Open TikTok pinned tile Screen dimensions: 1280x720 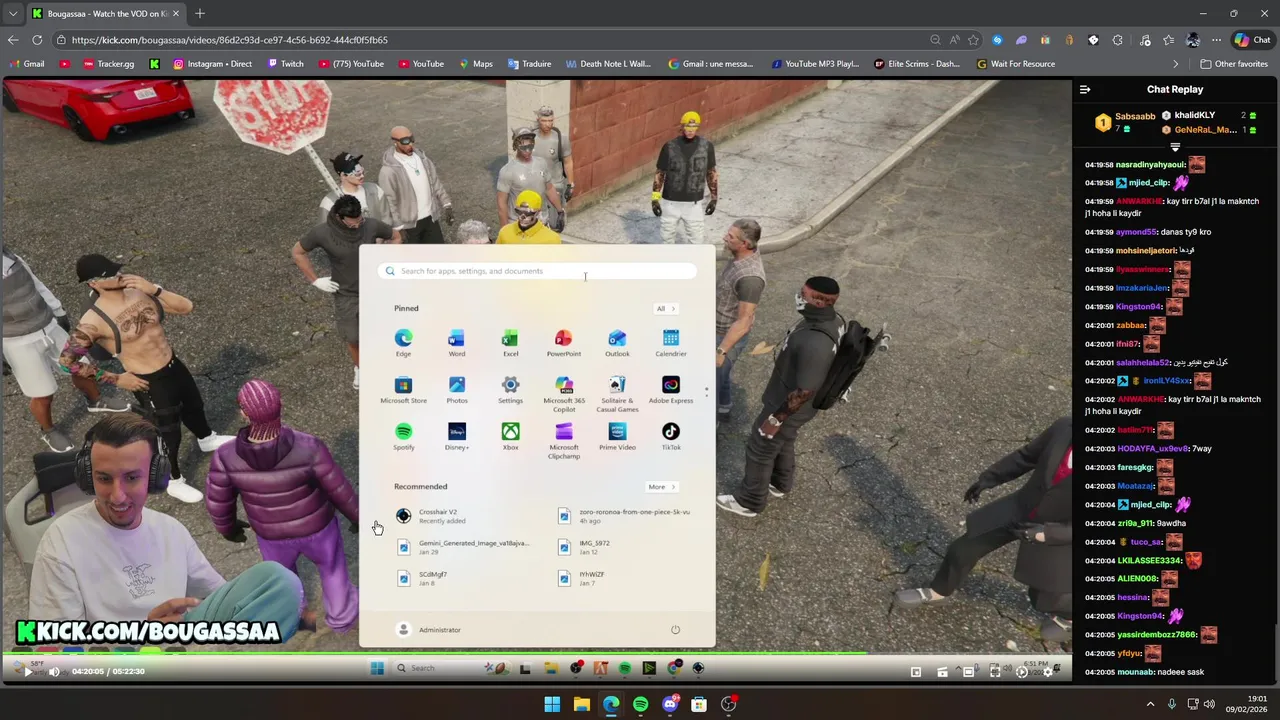pos(671,436)
